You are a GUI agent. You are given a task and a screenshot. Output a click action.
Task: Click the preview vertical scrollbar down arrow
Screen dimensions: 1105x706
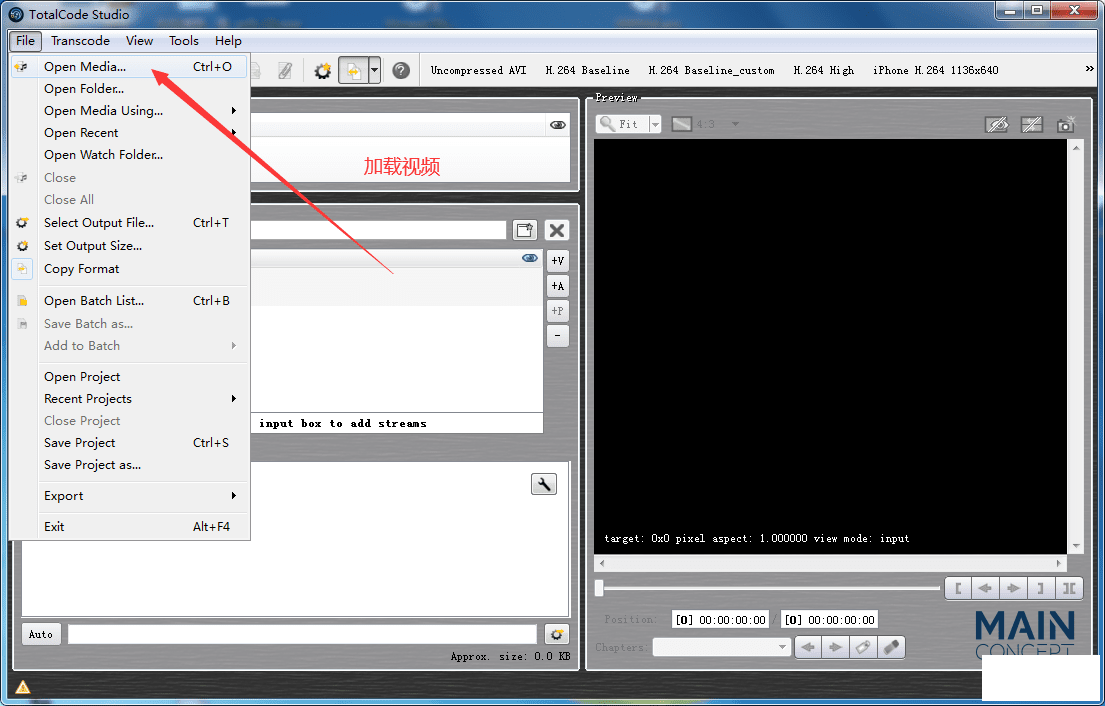coord(1076,546)
